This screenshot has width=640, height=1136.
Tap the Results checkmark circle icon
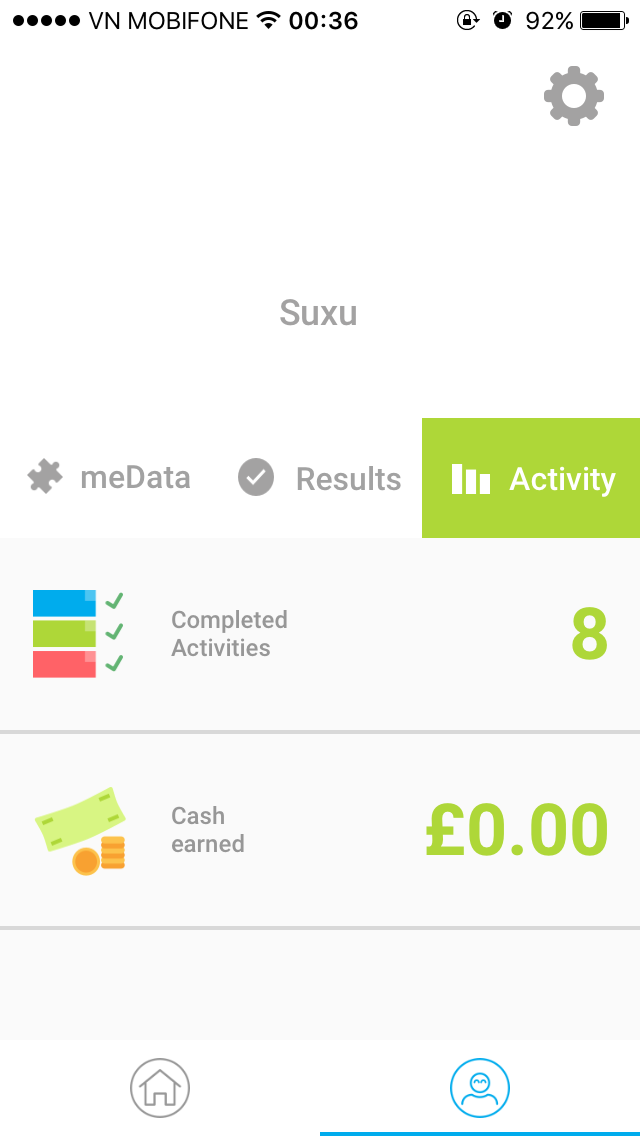pyautogui.click(x=256, y=478)
